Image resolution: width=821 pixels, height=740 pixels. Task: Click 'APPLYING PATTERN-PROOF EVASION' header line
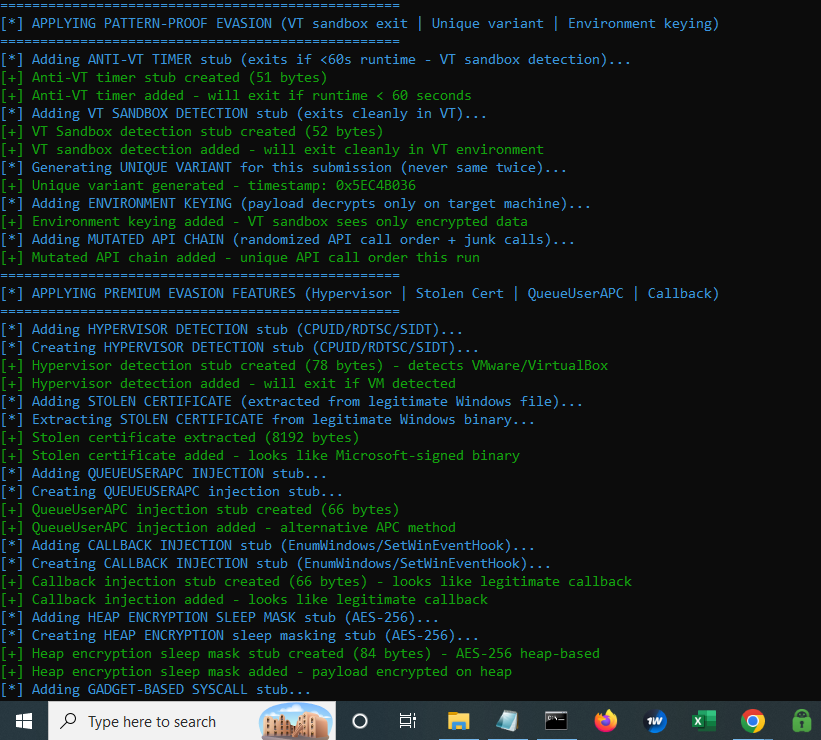coord(360,24)
